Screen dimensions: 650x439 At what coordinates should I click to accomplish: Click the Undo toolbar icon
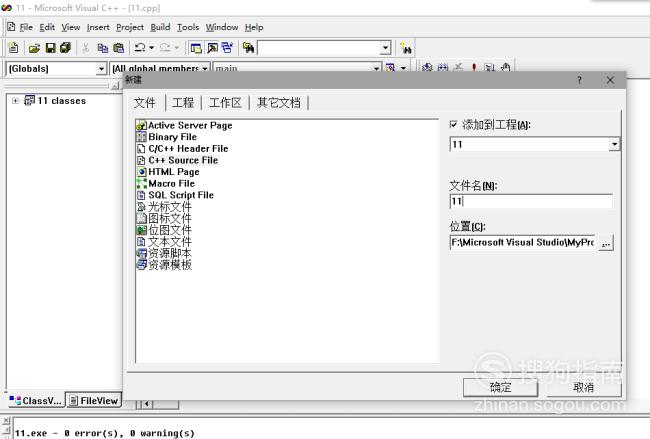140,48
